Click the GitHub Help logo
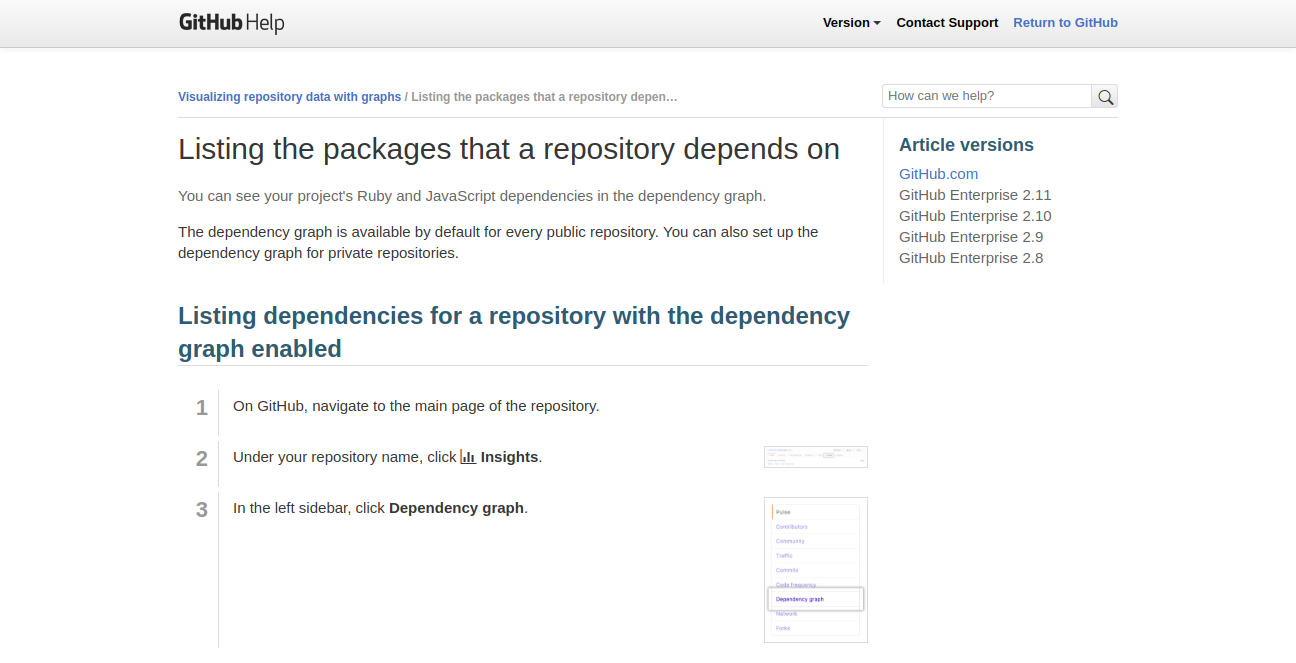 coord(231,22)
